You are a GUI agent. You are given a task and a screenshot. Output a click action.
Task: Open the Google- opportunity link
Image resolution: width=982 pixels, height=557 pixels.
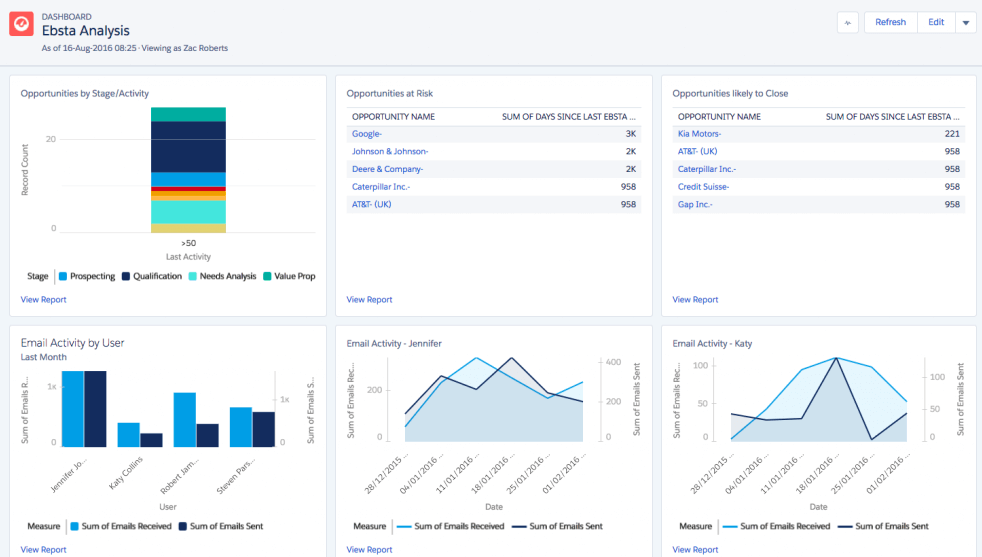click(367, 133)
